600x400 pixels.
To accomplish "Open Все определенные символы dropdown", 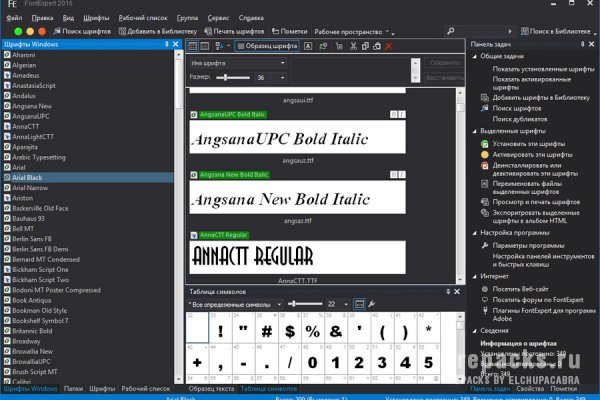I will (x=235, y=304).
